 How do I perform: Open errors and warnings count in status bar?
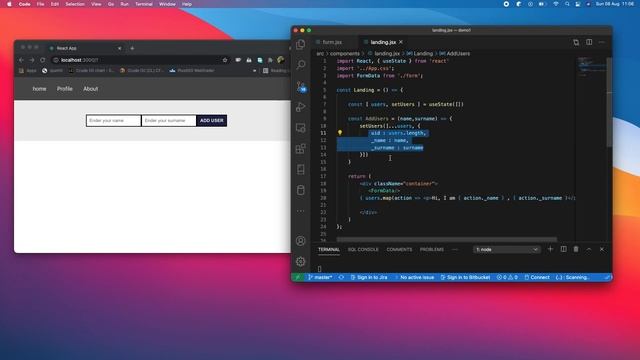tap(507, 277)
